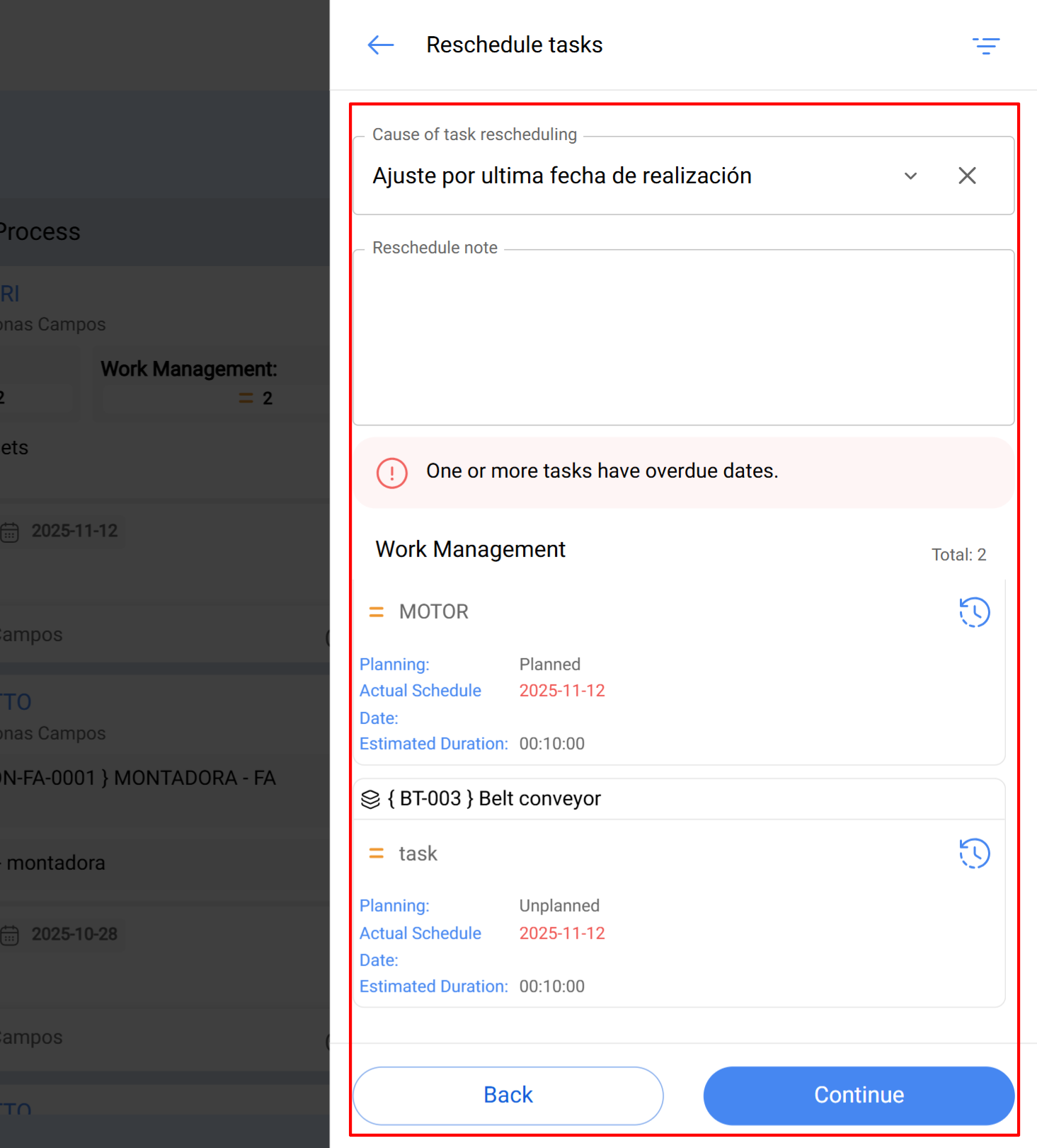The height and width of the screenshot is (1148, 1037).
Task: Clear the selected rescheduling cause with X
Action: (967, 176)
